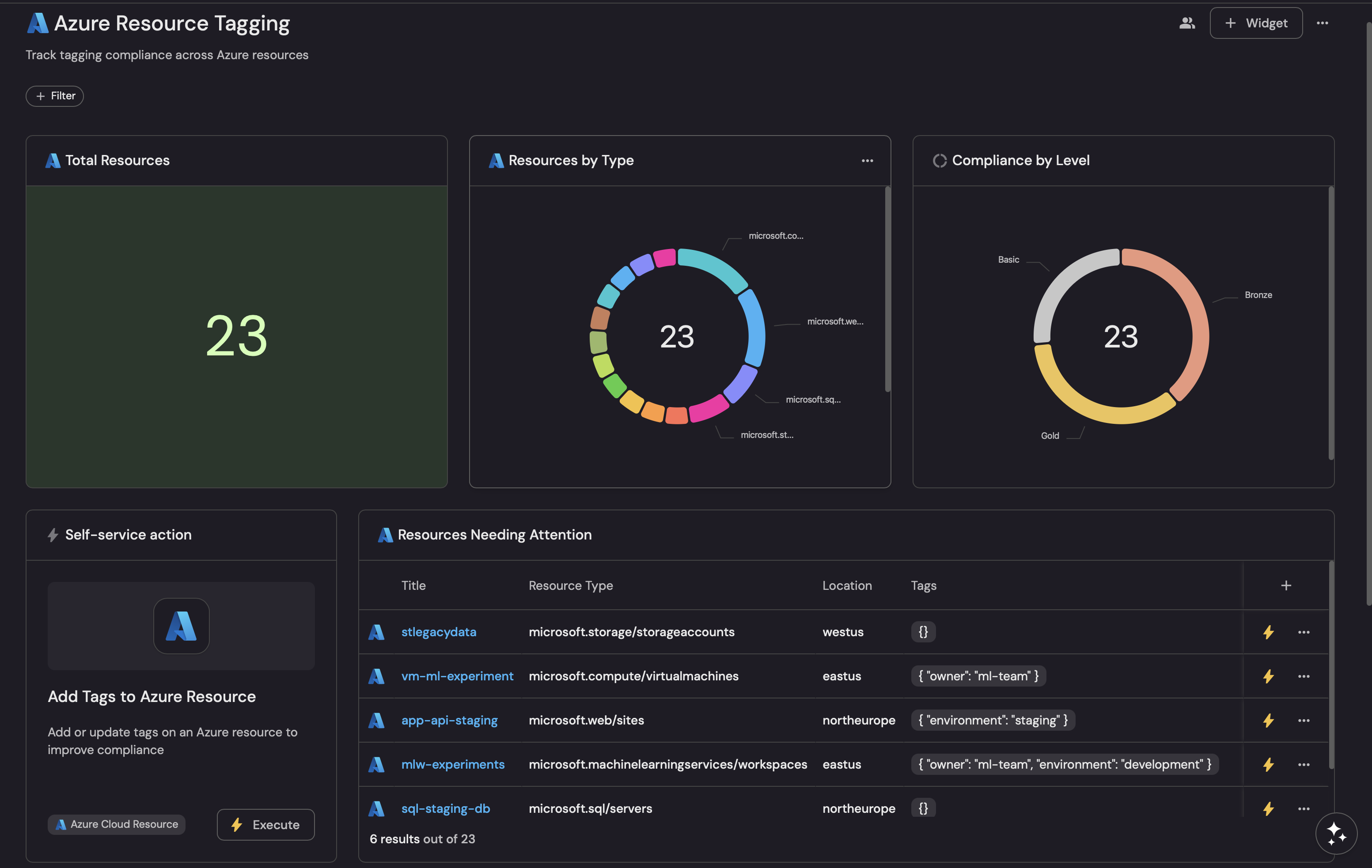Open Resources by Type widget menu

click(x=867, y=161)
